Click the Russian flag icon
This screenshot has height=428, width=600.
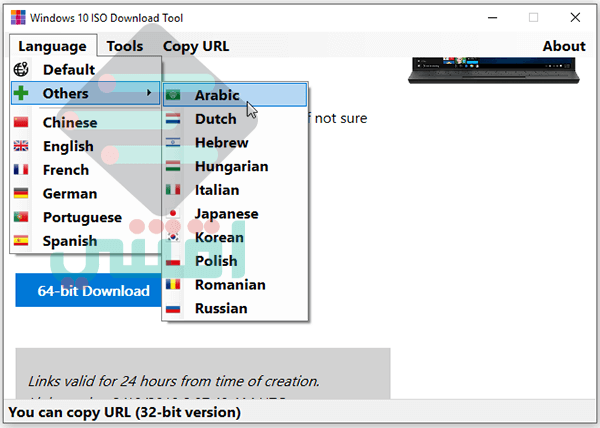click(173, 308)
